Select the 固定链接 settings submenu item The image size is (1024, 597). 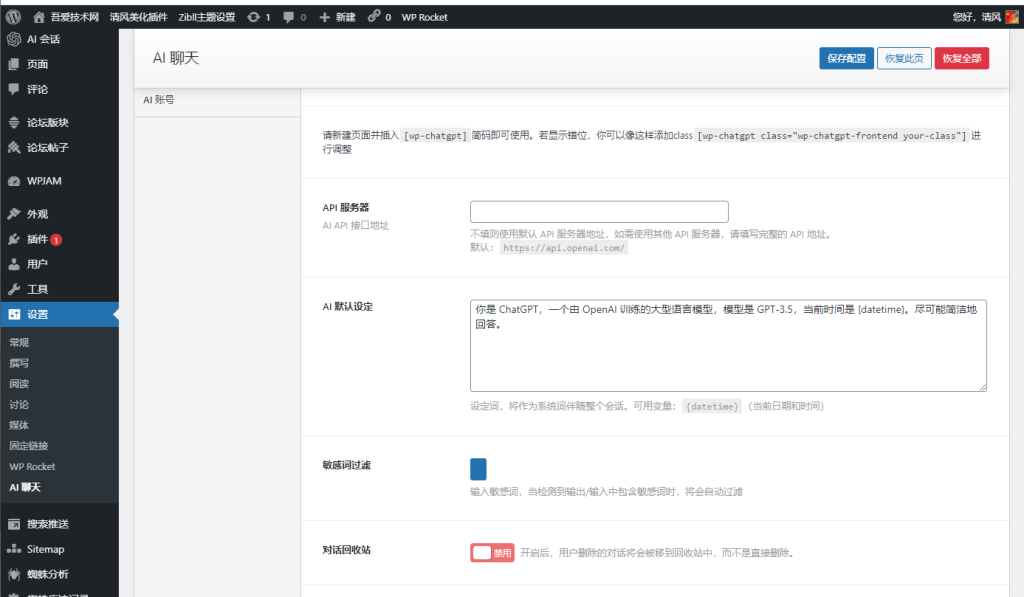click(x=28, y=446)
